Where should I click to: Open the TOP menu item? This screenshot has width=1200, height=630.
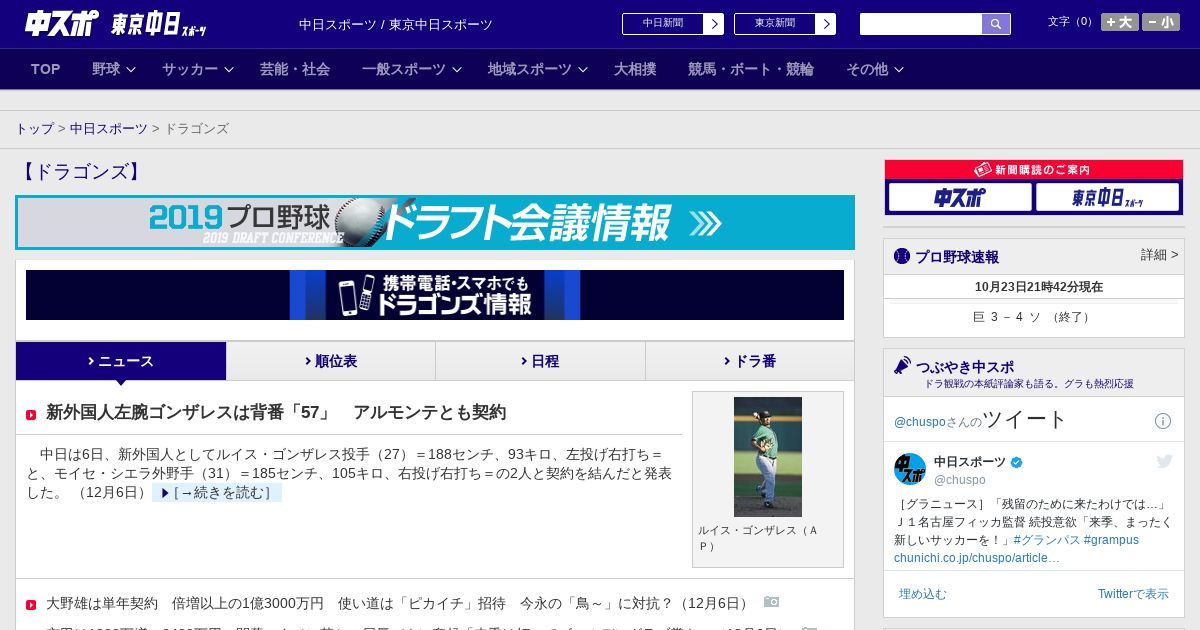(x=46, y=69)
